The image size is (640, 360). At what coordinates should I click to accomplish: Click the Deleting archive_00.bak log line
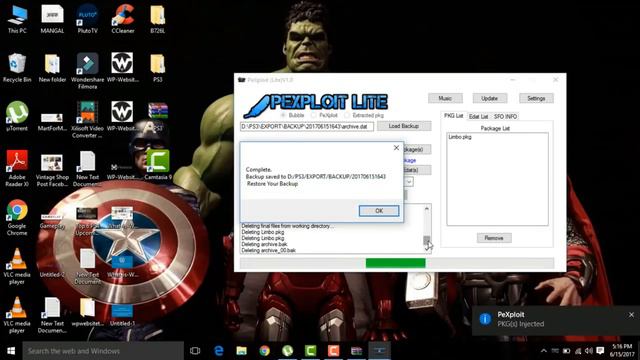[x=269, y=250]
